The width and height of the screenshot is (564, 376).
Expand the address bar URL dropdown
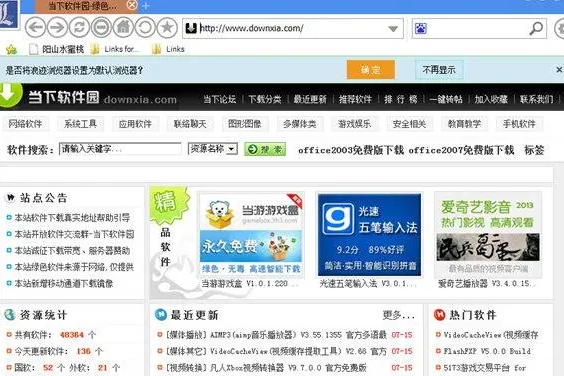(393, 29)
